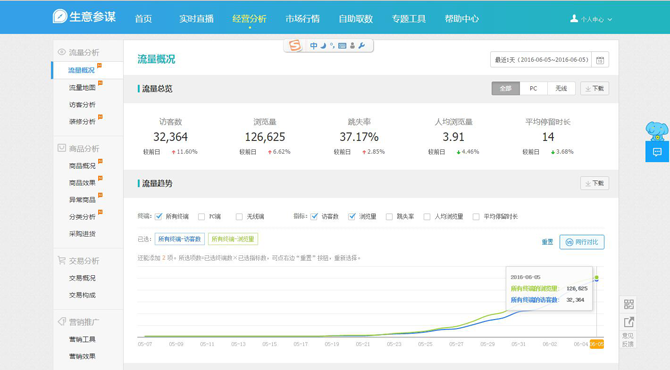This screenshot has width=670, height=370.
Task: Uncheck the 访客数 indicator checkbox
Action: pyautogui.click(x=314, y=217)
